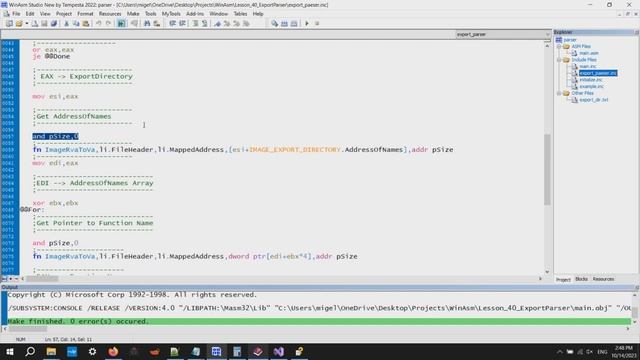Switch to the Blocks tab

tap(581, 279)
